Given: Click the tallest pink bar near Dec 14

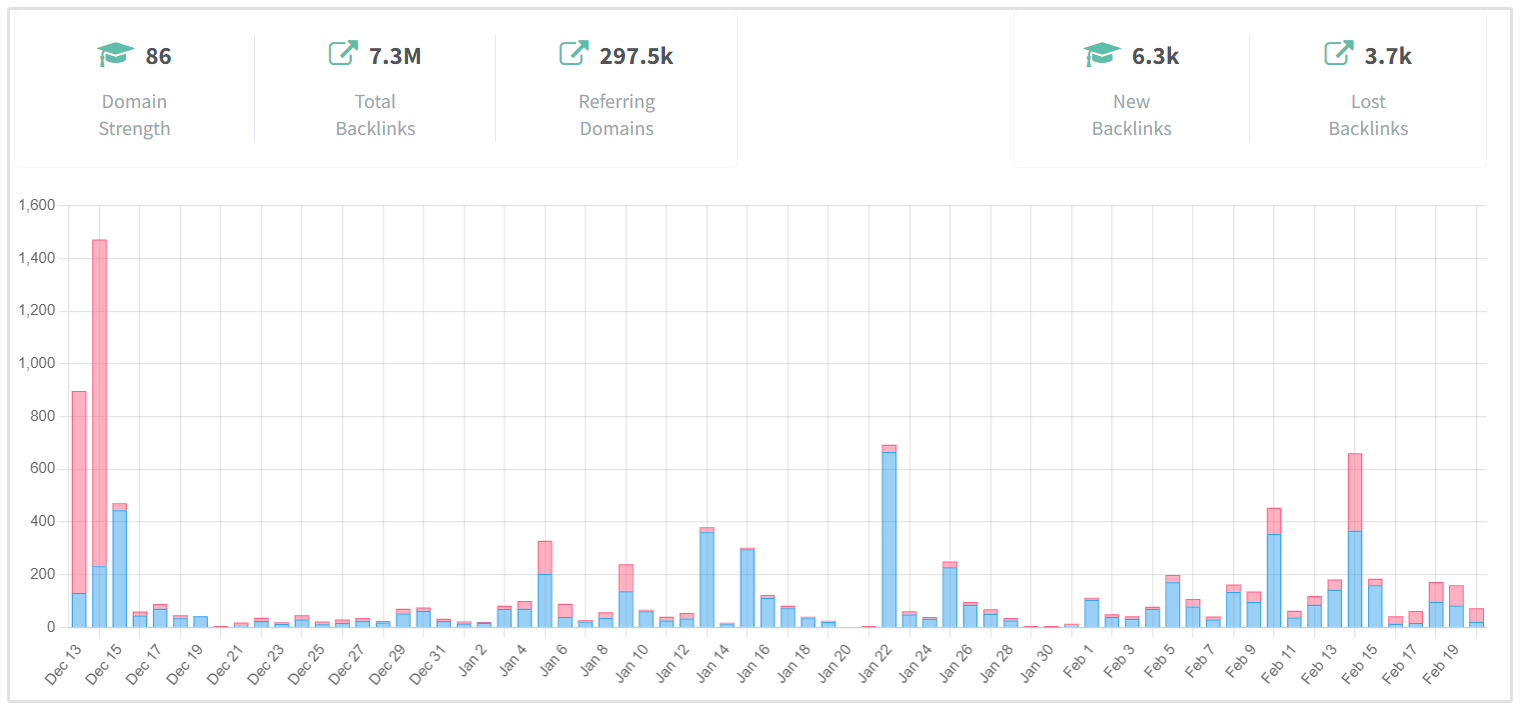Looking at the screenshot, I should point(99,400).
